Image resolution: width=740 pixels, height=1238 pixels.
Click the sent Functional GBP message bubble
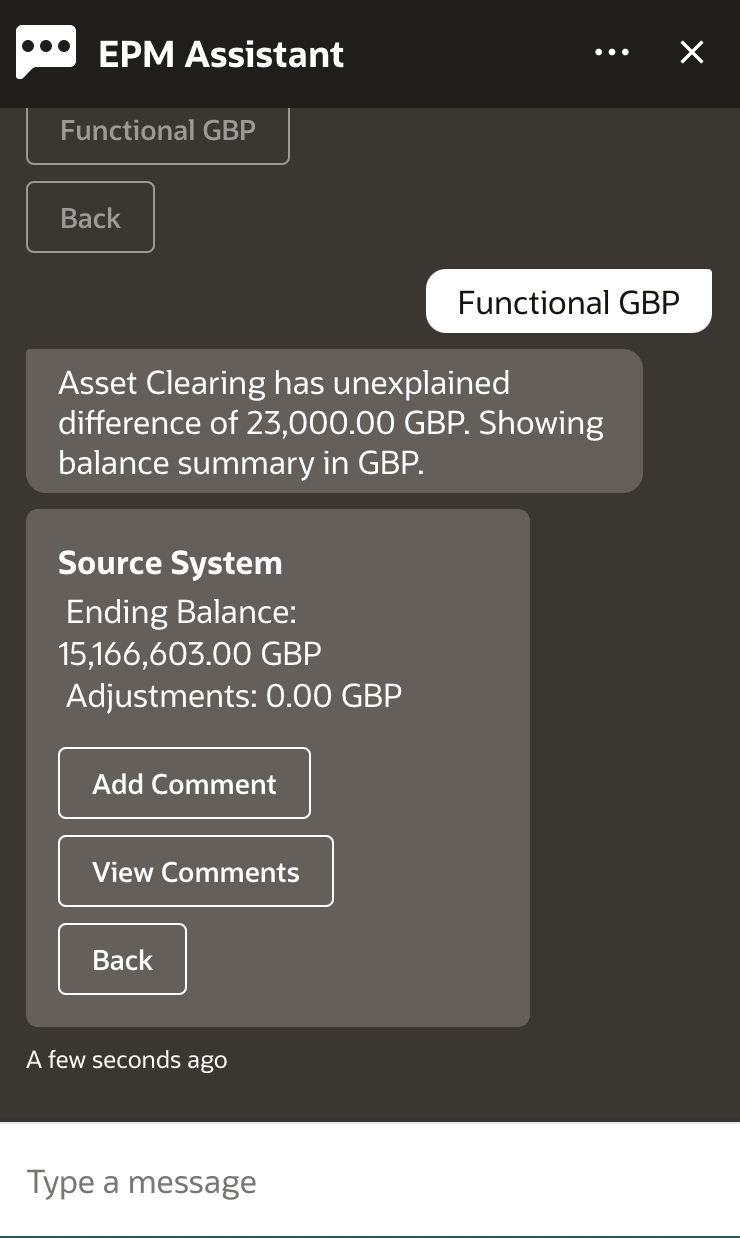click(x=568, y=300)
